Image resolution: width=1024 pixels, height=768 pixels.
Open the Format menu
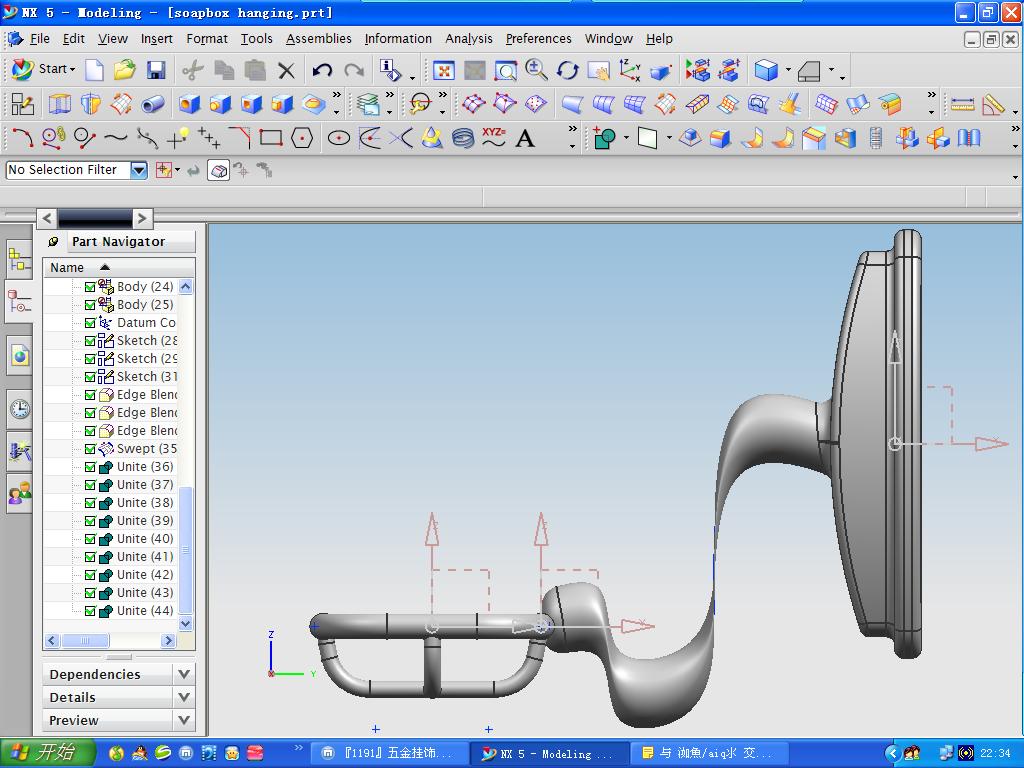tap(207, 39)
